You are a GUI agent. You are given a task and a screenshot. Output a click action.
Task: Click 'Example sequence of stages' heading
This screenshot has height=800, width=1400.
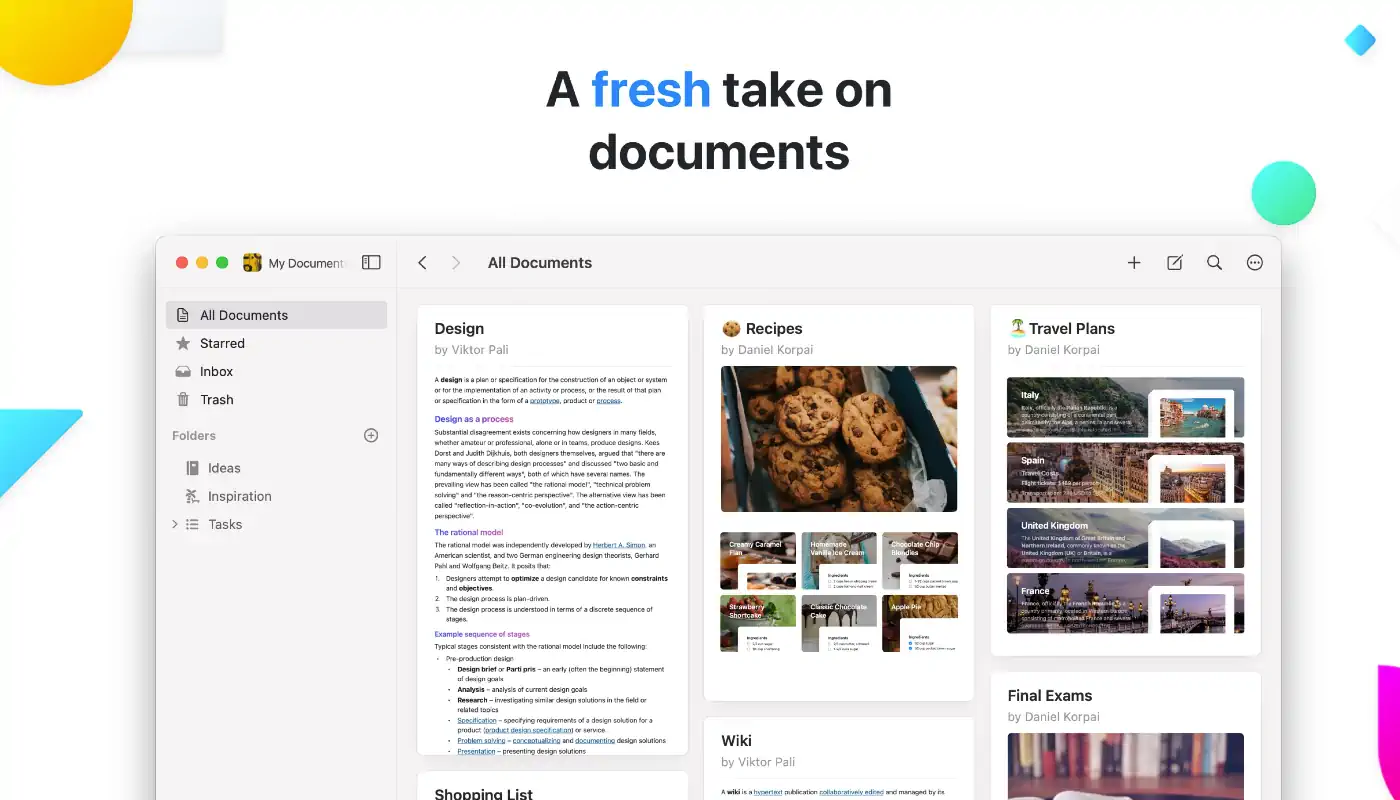point(482,634)
